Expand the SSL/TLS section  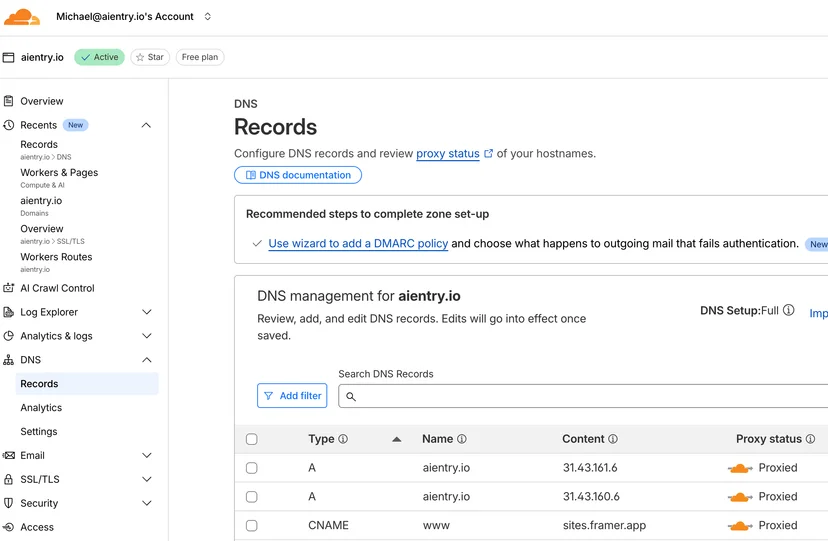(x=147, y=479)
